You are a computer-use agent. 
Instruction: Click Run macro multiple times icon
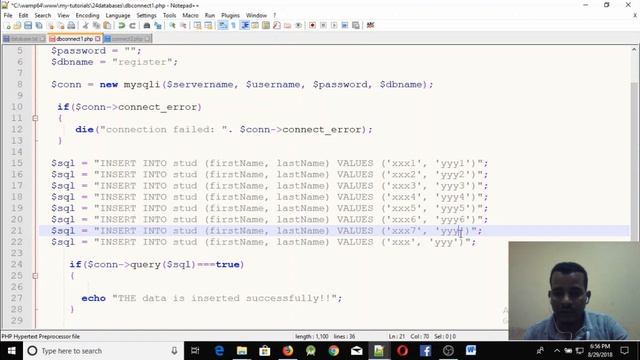pos(345,25)
